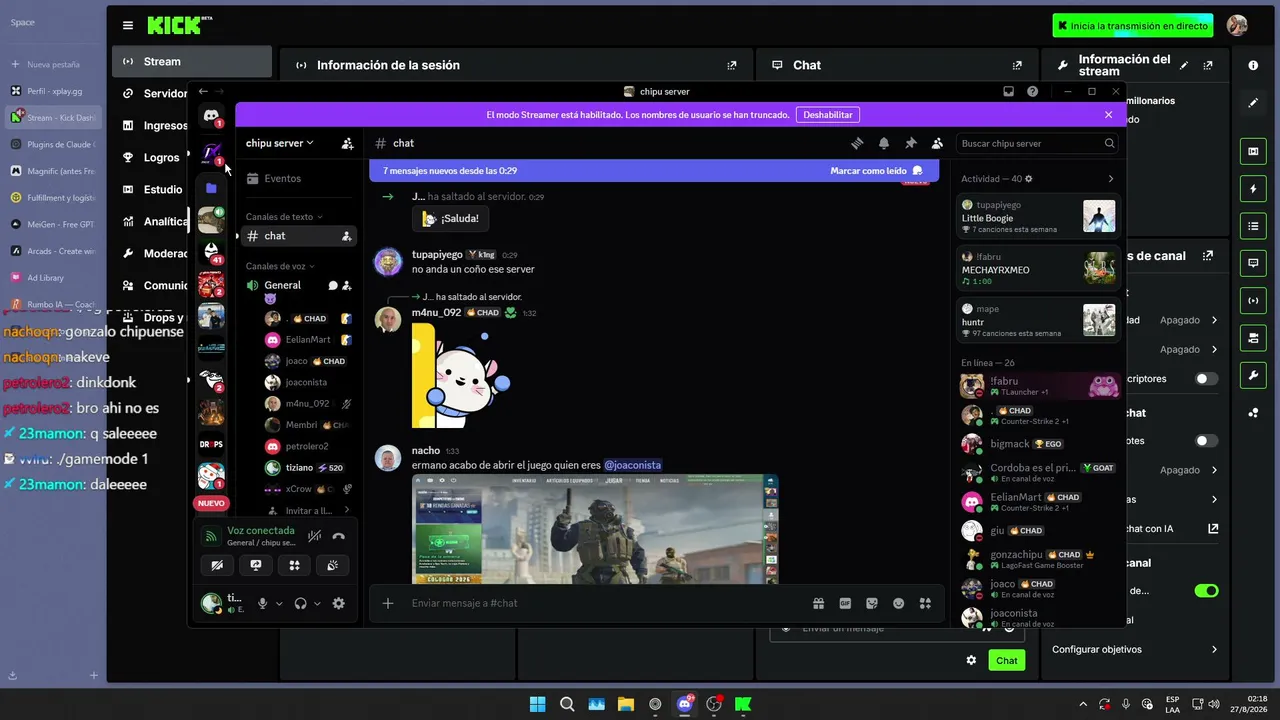Open apps launcher in message box
1280x720 pixels.
coord(925,603)
